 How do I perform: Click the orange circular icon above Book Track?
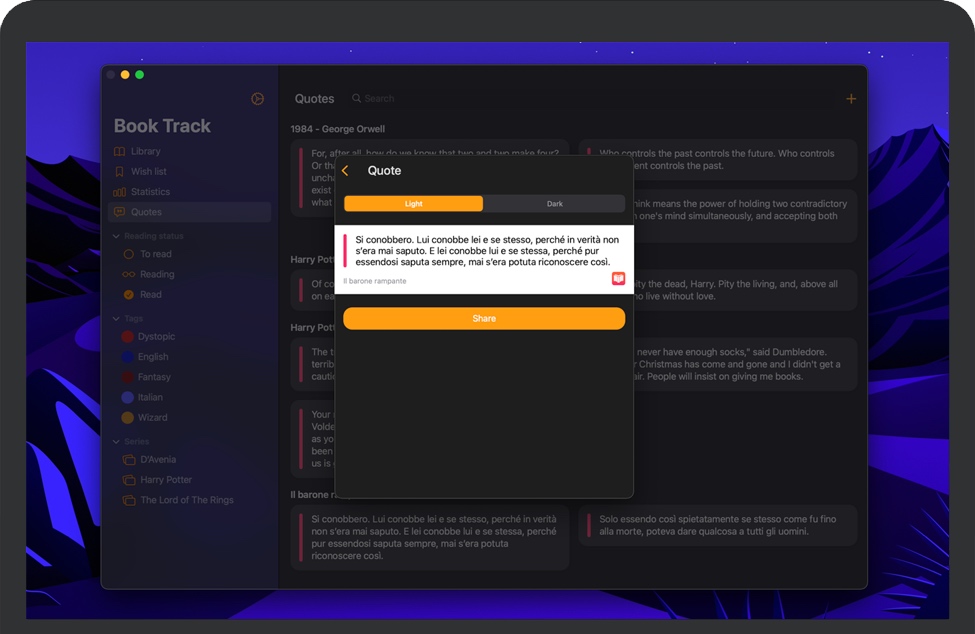pyautogui.click(x=257, y=99)
